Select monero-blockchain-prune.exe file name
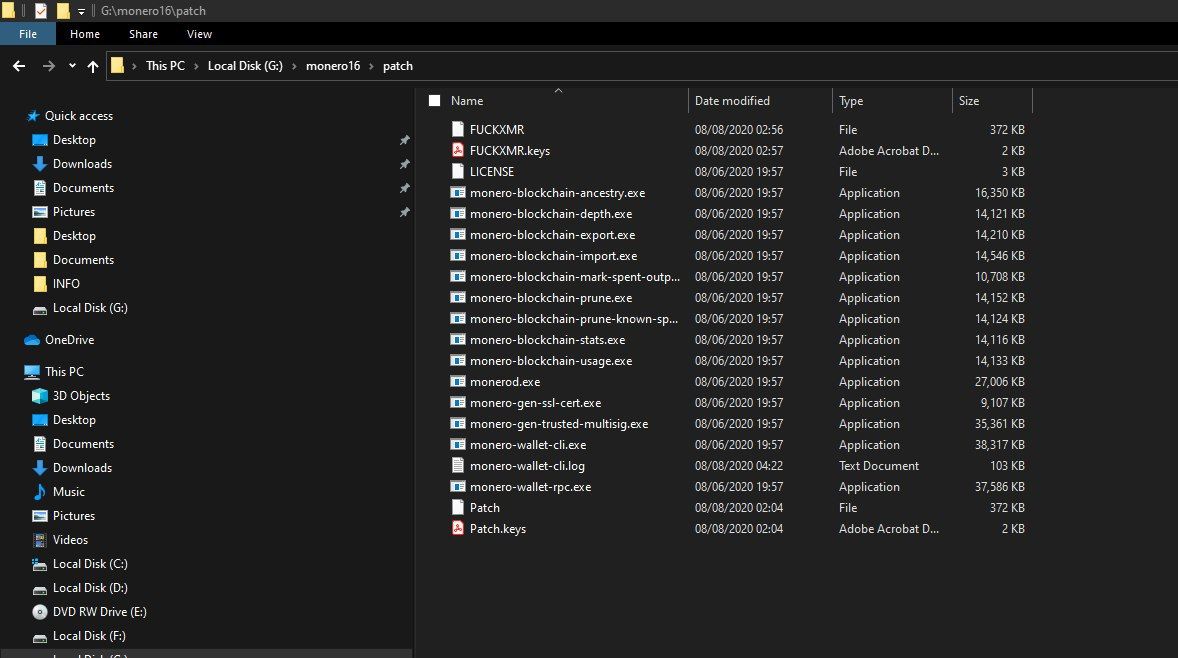The image size is (1178, 658). (x=551, y=298)
